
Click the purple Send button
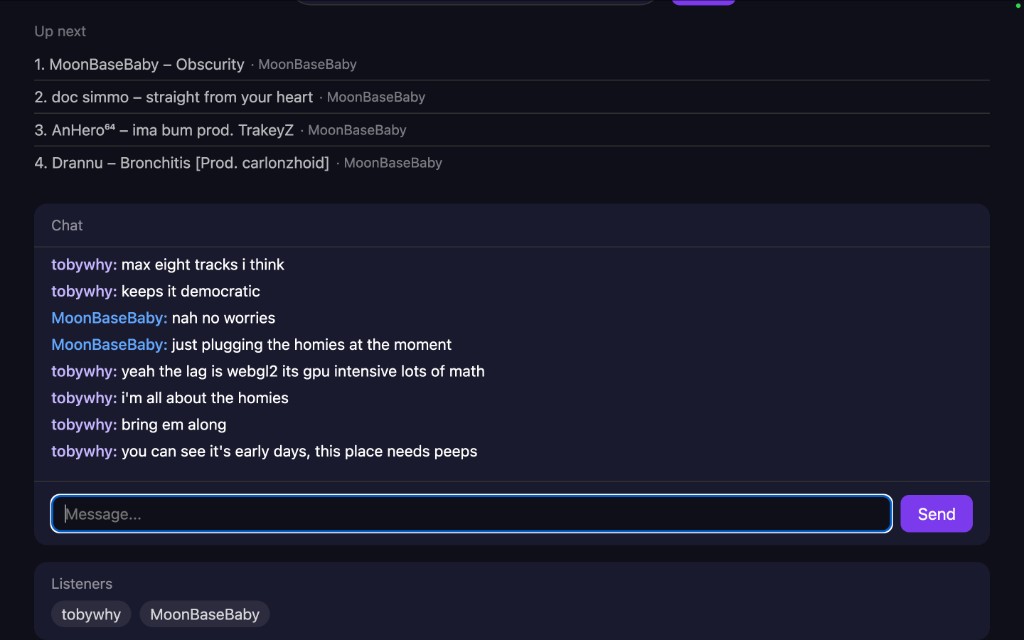(x=936, y=514)
